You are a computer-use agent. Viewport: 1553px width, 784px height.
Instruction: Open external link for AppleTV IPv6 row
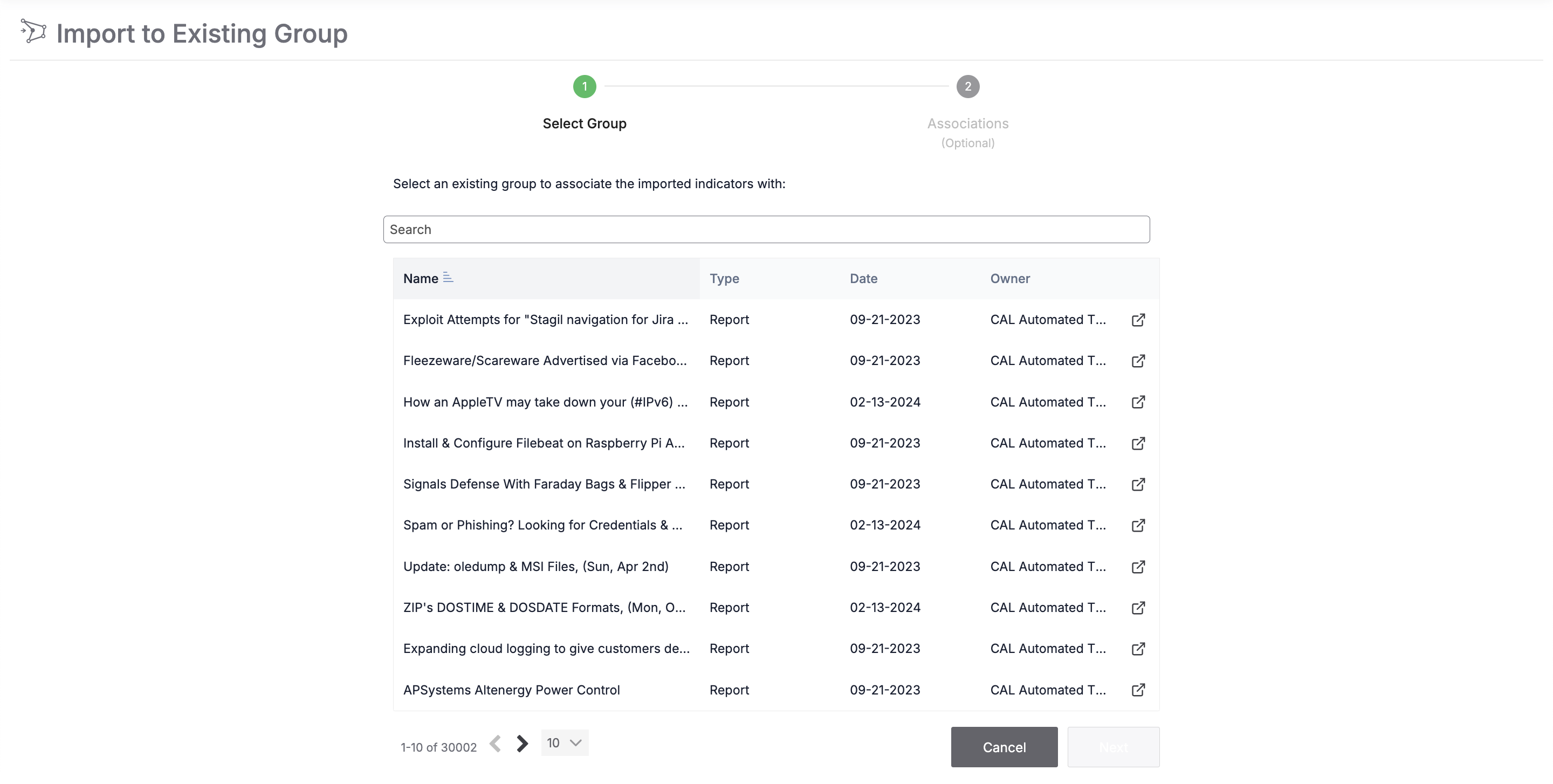(x=1138, y=402)
